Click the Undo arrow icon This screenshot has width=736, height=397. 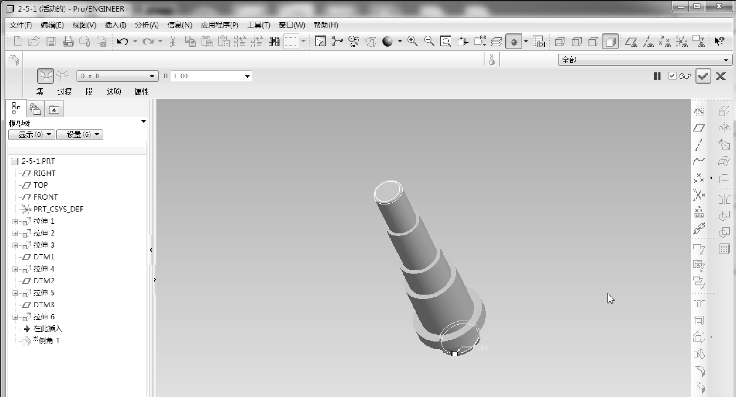pyautogui.click(x=123, y=42)
